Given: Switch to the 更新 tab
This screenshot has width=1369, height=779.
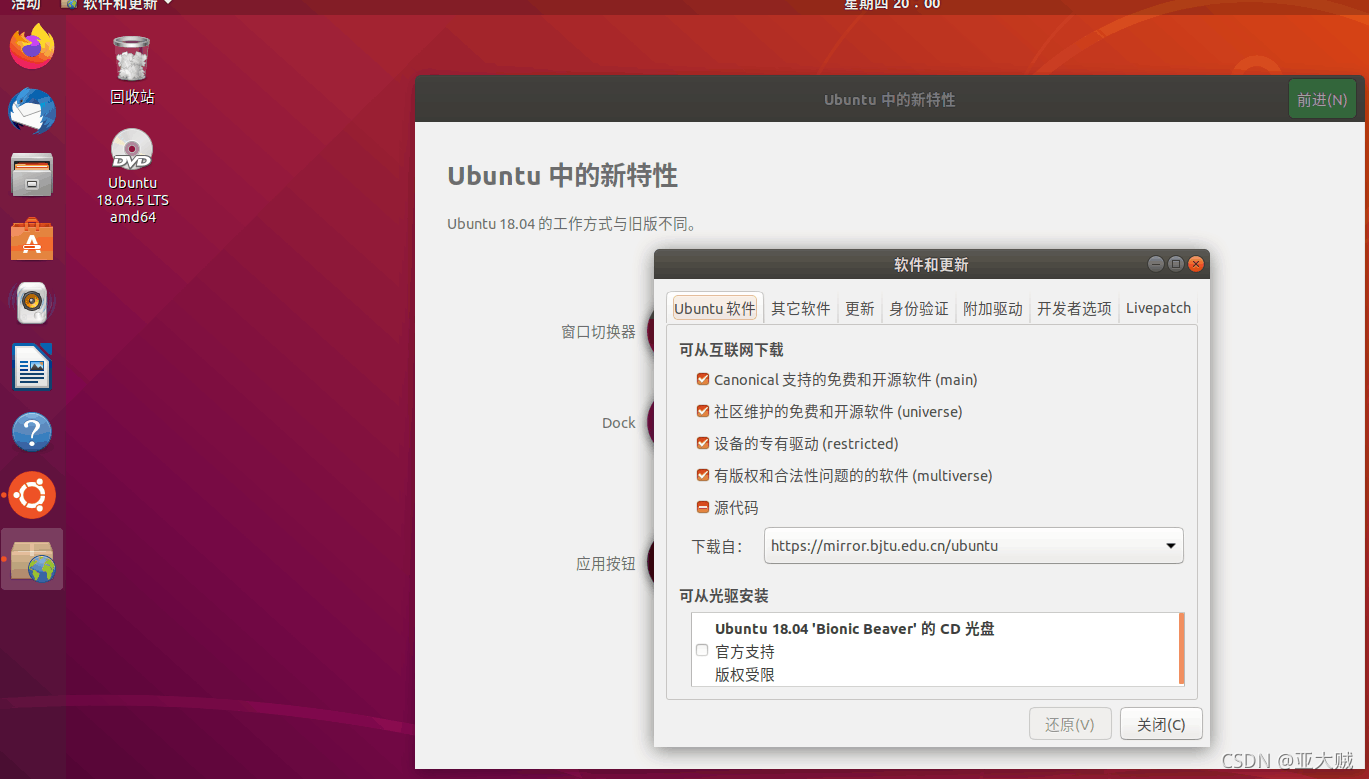Looking at the screenshot, I should tap(860, 309).
